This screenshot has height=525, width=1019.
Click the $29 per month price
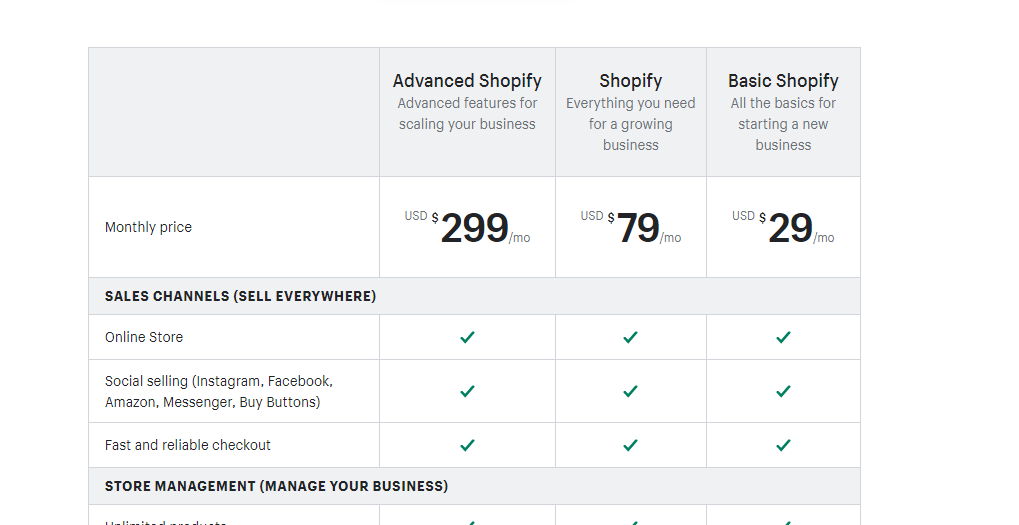click(x=790, y=228)
